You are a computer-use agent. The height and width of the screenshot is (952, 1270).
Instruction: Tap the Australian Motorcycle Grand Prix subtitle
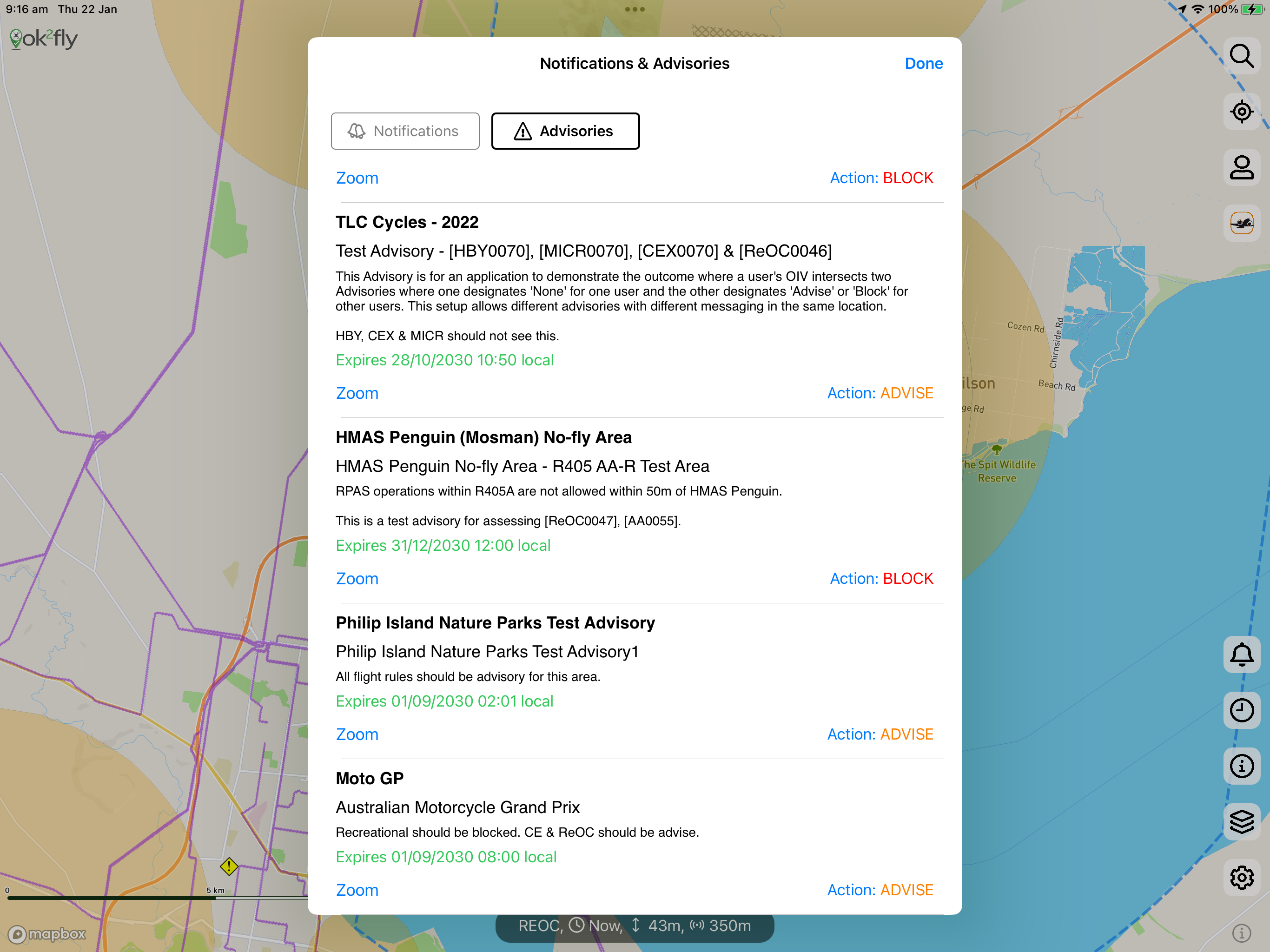[457, 807]
